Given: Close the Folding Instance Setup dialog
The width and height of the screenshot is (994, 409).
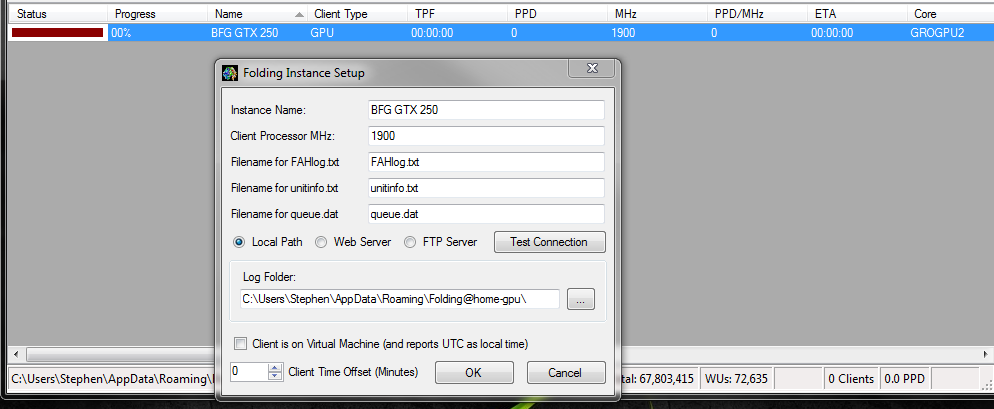Looking at the screenshot, I should pos(592,68).
